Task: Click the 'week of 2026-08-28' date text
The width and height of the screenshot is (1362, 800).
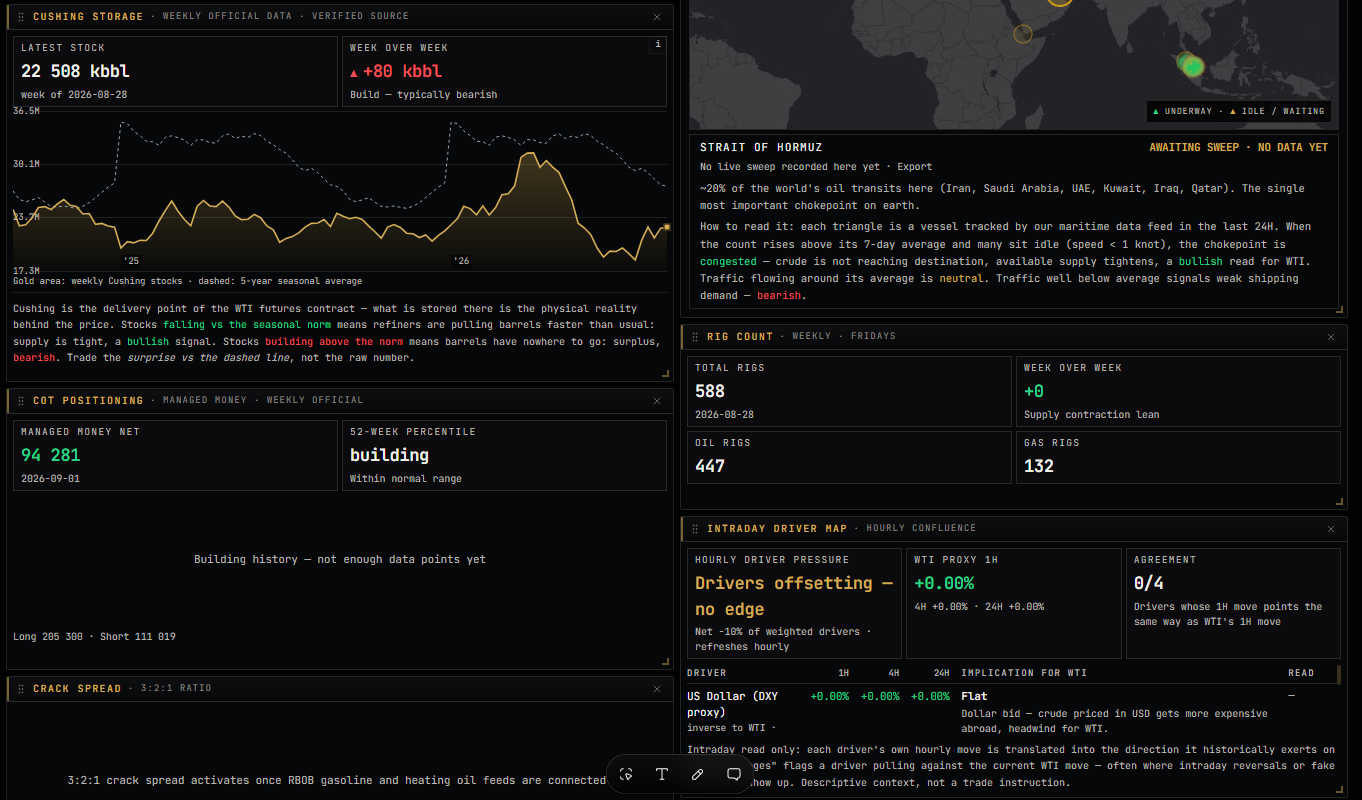Action: coord(74,95)
